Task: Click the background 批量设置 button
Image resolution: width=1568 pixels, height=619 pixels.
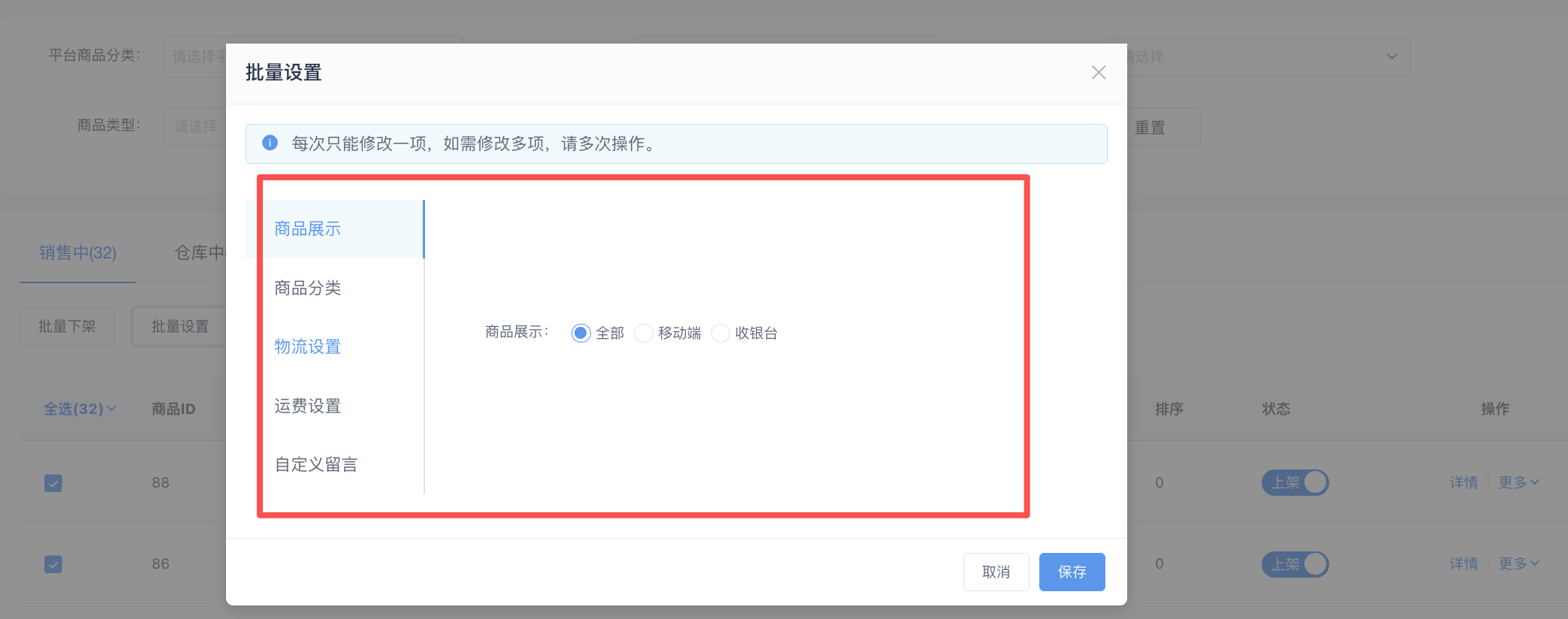Action: tap(179, 326)
